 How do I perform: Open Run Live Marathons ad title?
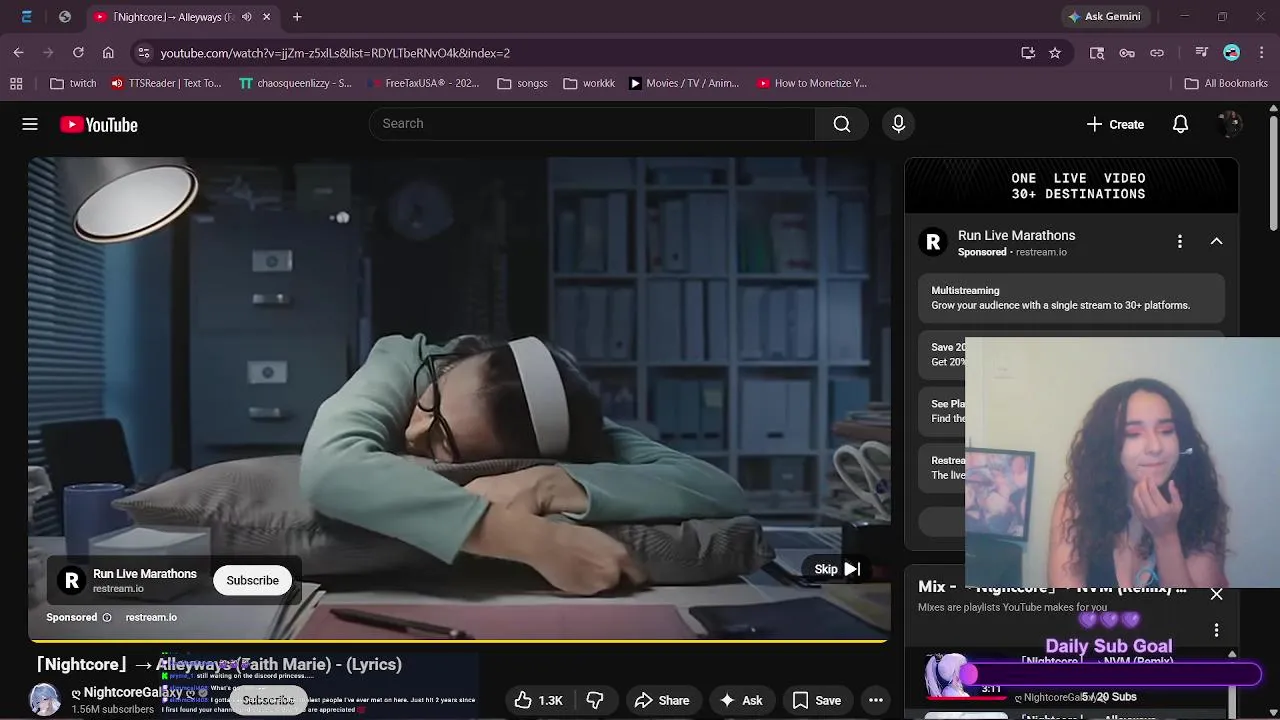click(1016, 235)
